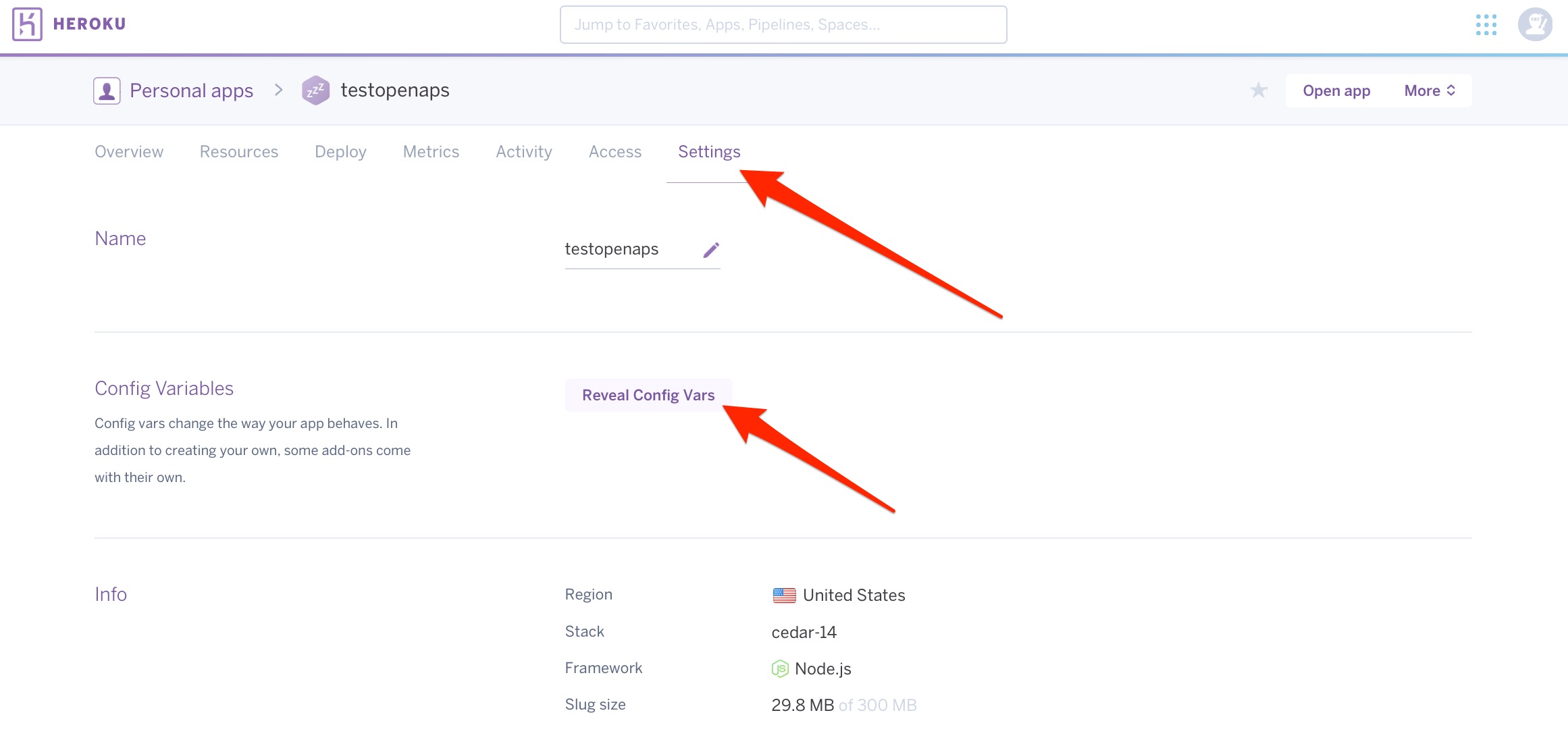The height and width of the screenshot is (744, 1568).
Task: Click the breadcrumb chevron separator
Action: click(278, 90)
